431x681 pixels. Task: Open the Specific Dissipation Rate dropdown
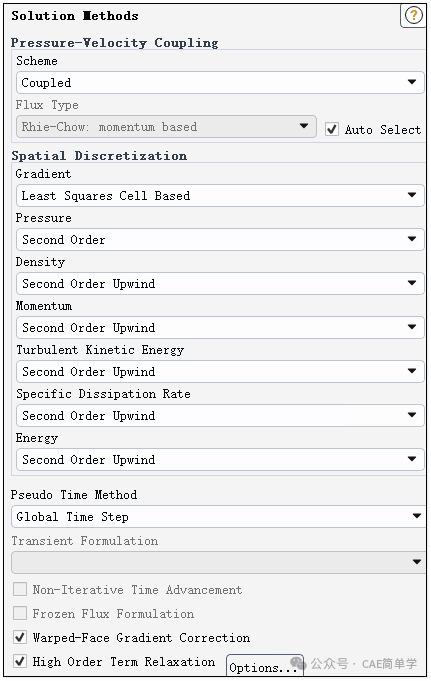click(220, 416)
